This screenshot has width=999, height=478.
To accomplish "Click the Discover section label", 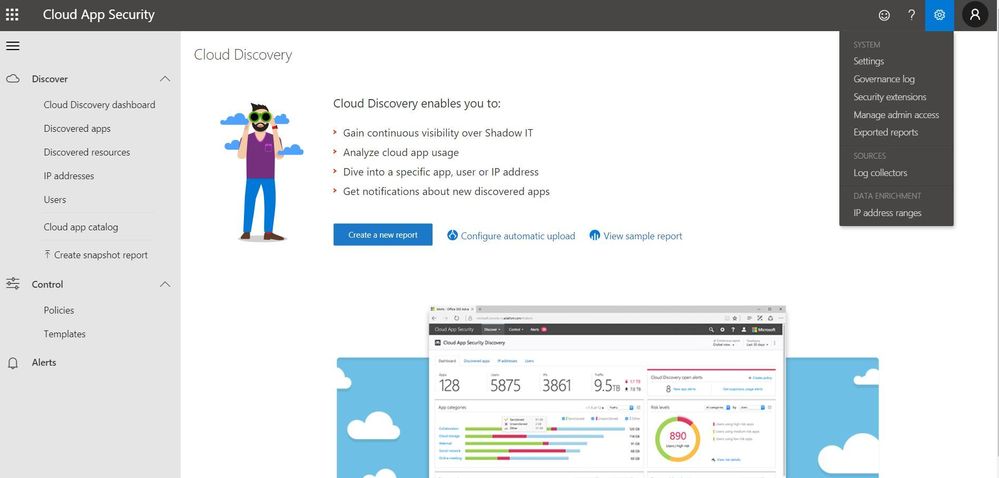I will click(50, 79).
